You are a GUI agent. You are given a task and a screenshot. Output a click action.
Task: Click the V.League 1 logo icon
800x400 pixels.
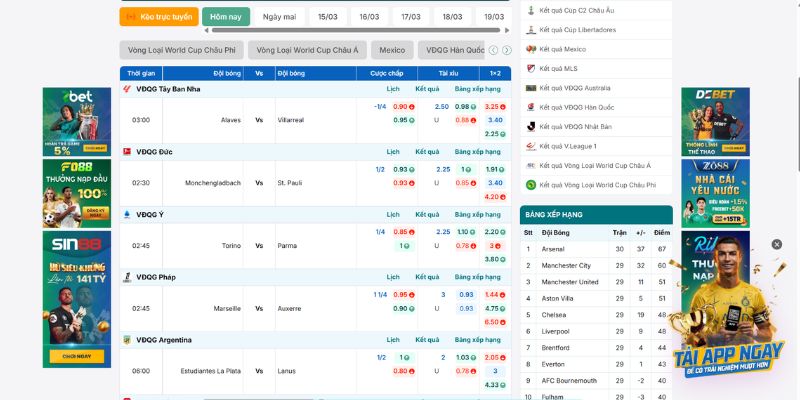click(530, 146)
